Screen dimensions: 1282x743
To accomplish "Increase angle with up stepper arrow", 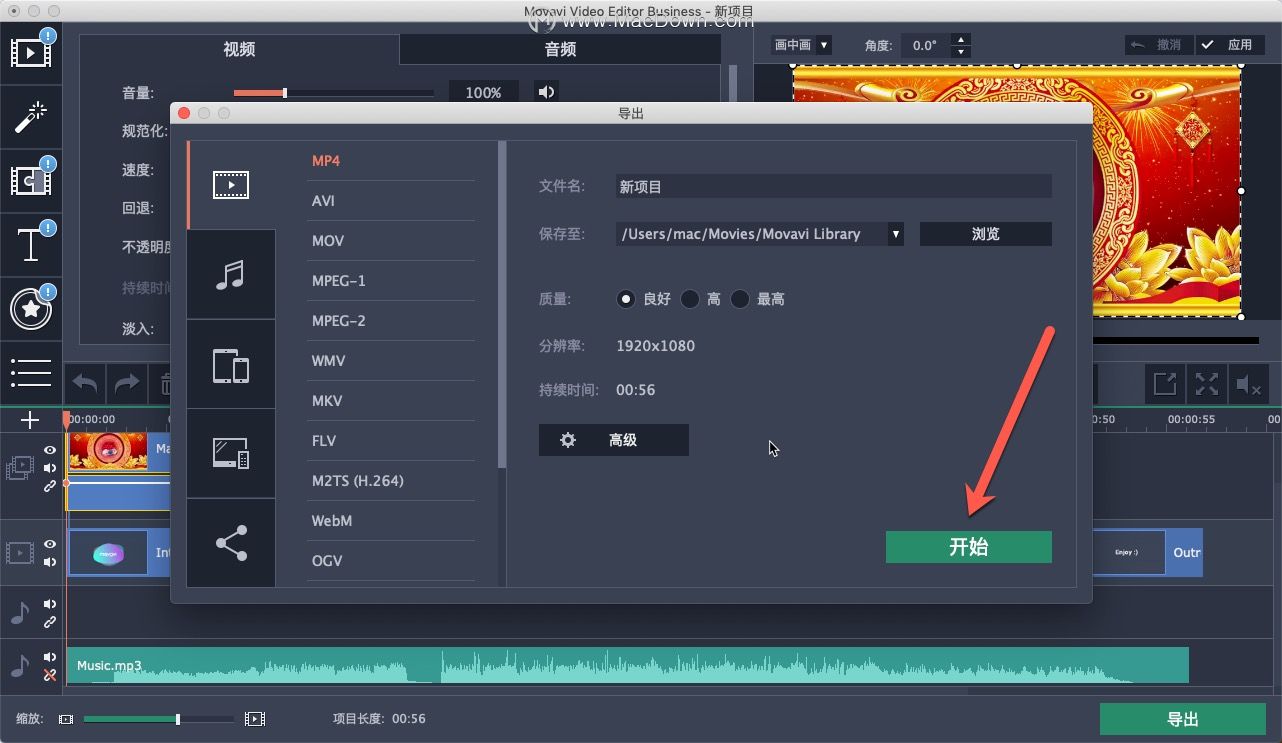I will (x=961, y=39).
